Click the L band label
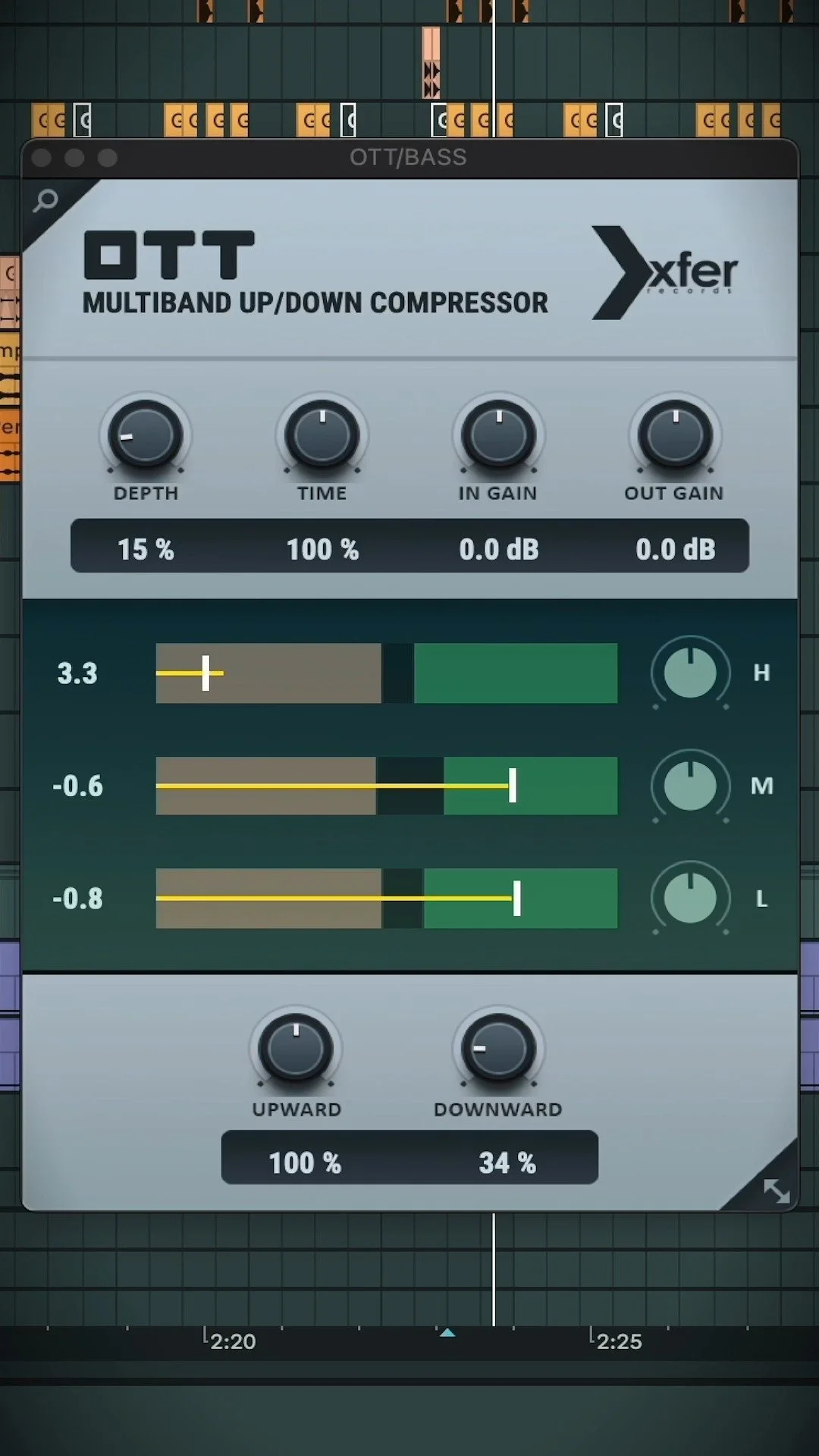819x1456 pixels. coord(762,899)
